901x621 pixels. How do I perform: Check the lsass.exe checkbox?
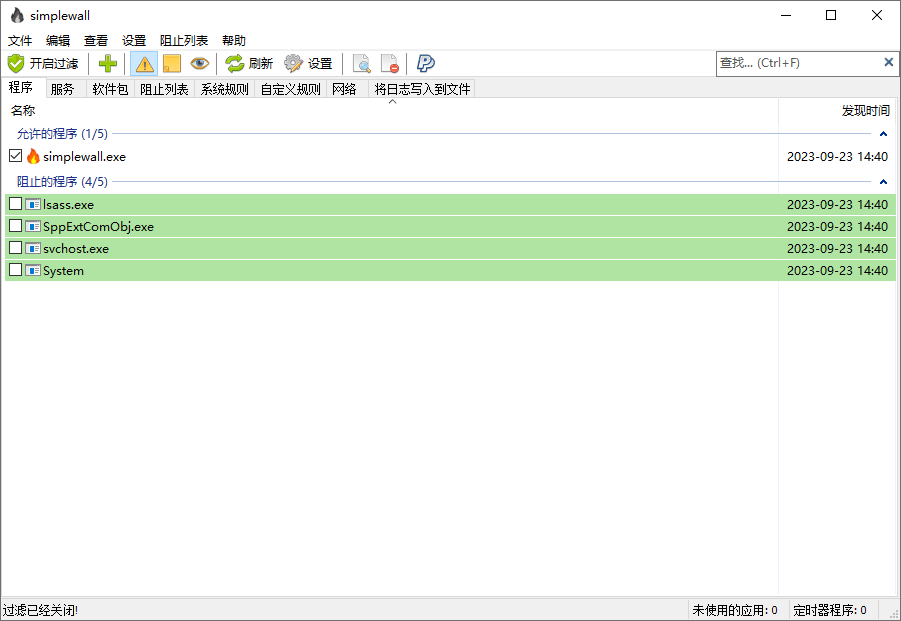pos(15,204)
